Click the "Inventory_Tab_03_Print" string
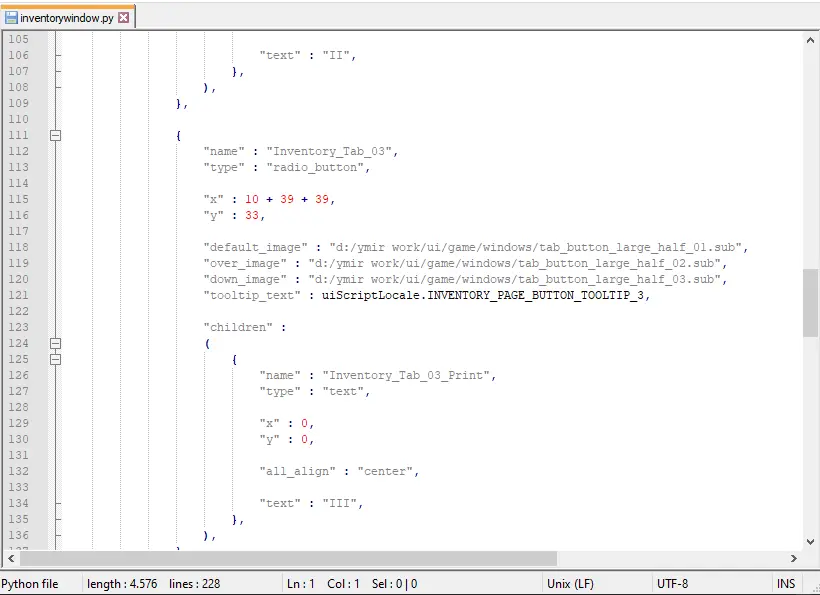Viewport: 820px width, 595px height. point(406,375)
